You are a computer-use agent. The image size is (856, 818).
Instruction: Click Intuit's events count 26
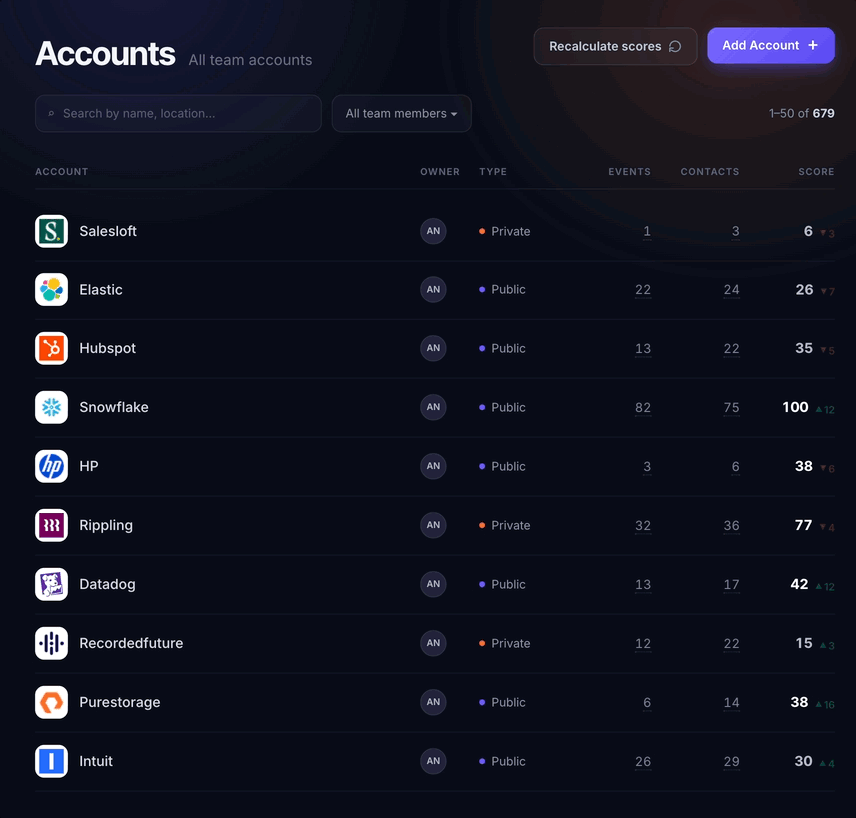[643, 762]
